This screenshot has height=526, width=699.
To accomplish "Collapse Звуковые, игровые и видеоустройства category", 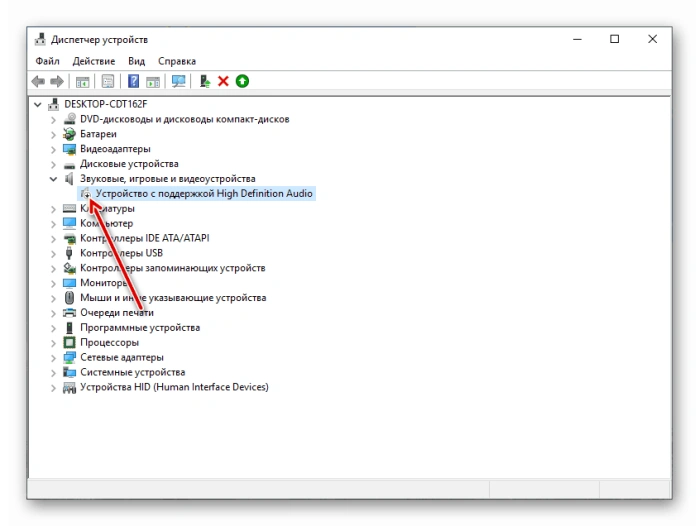I will pos(53,179).
